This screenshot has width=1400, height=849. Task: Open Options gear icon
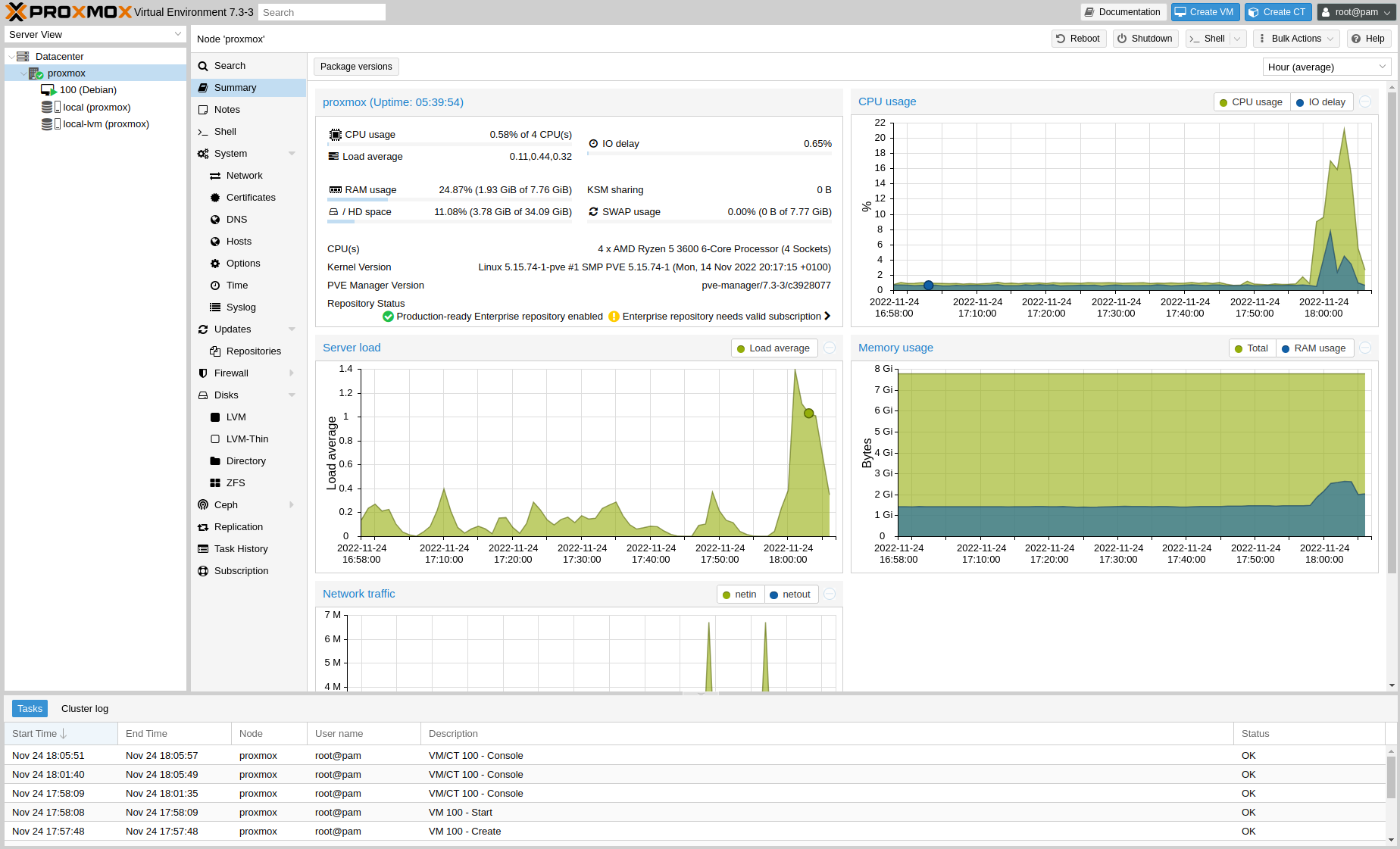pyautogui.click(x=215, y=264)
